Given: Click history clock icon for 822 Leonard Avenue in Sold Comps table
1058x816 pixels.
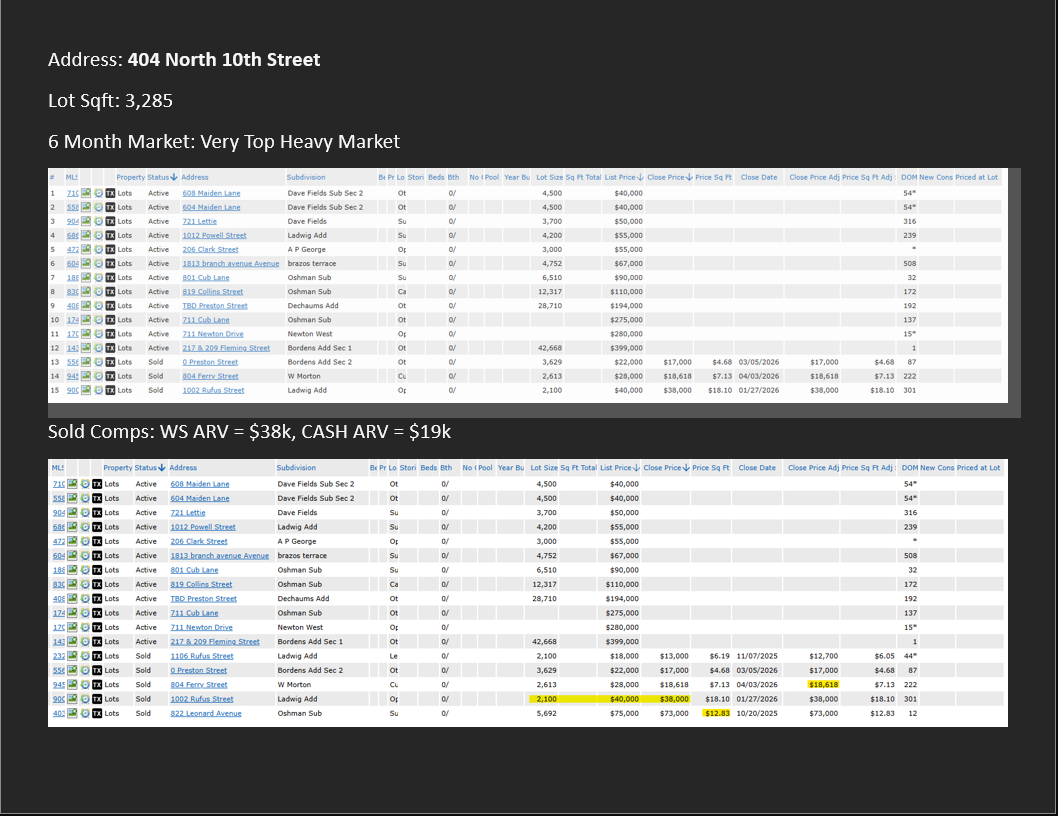Looking at the screenshot, I should pos(85,713).
